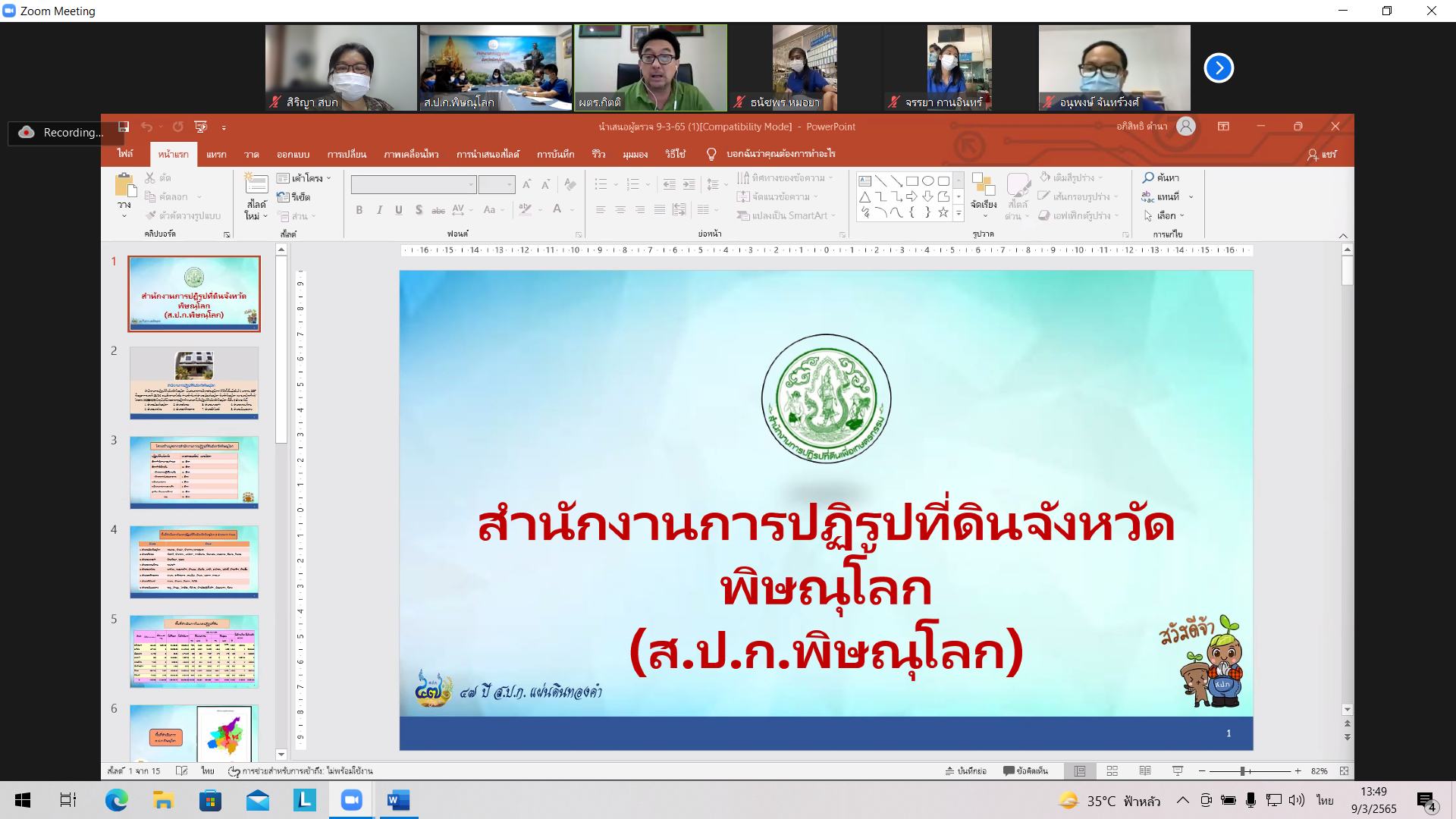Click the user account avatar in PowerPoint title bar
This screenshot has width=1456, height=819.
click(x=1186, y=127)
